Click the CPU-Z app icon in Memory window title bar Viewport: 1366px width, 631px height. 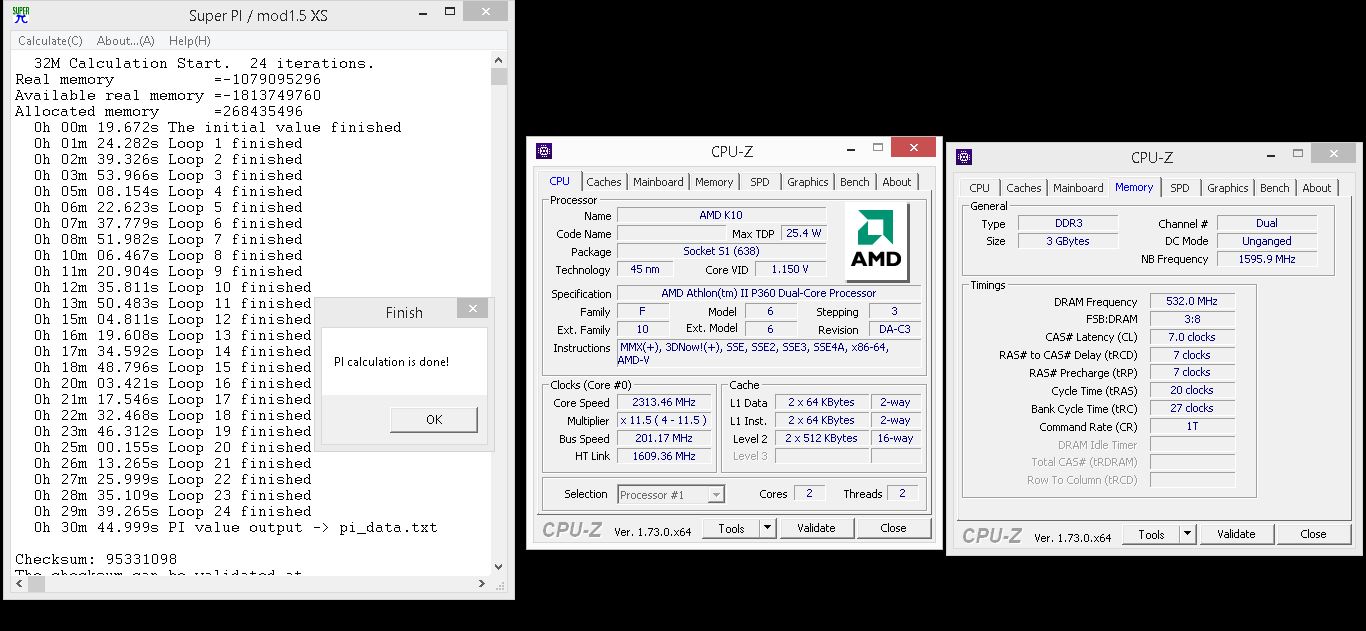coord(964,157)
